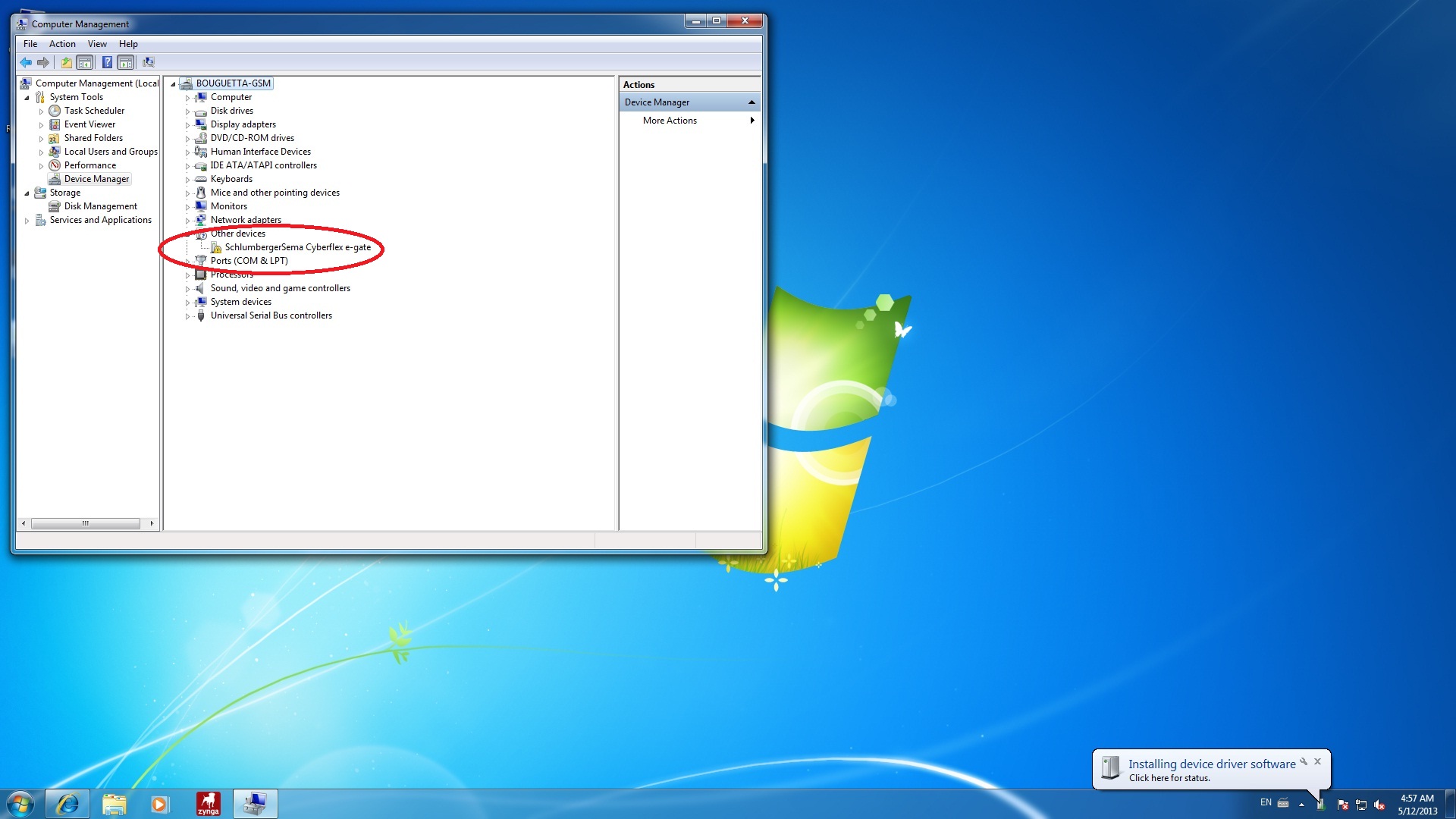Select Universal Serial Bus controllers icon
1456x819 pixels.
tap(201, 315)
